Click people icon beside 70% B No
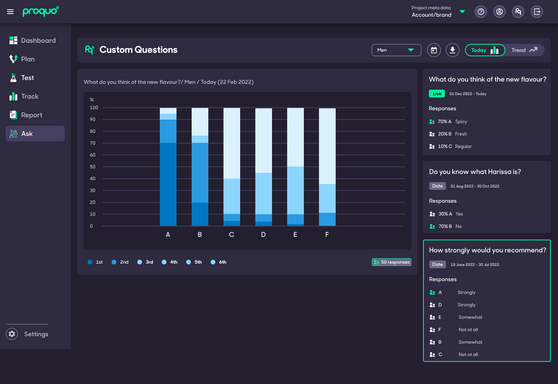Image resolution: width=558 pixels, height=384 pixels. coord(432,226)
